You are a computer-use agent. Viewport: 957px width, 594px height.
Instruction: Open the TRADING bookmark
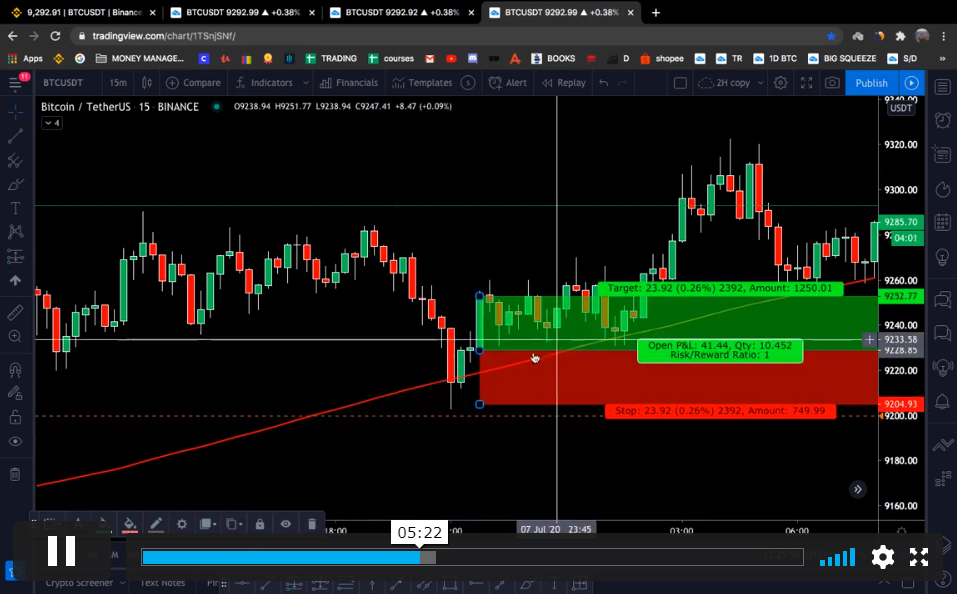(x=331, y=59)
